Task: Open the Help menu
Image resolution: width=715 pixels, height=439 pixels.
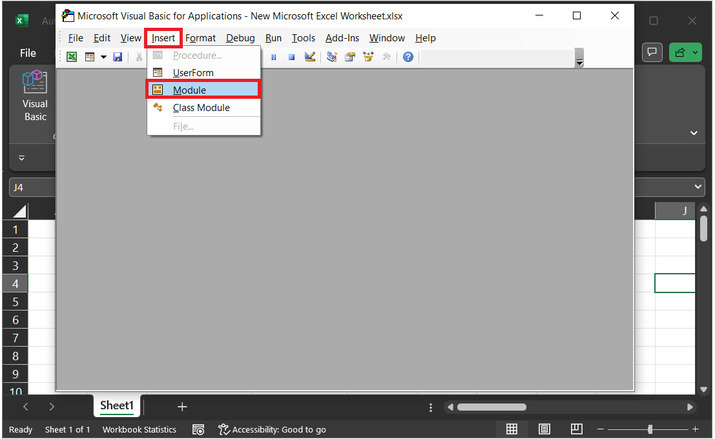Action: pyautogui.click(x=425, y=38)
